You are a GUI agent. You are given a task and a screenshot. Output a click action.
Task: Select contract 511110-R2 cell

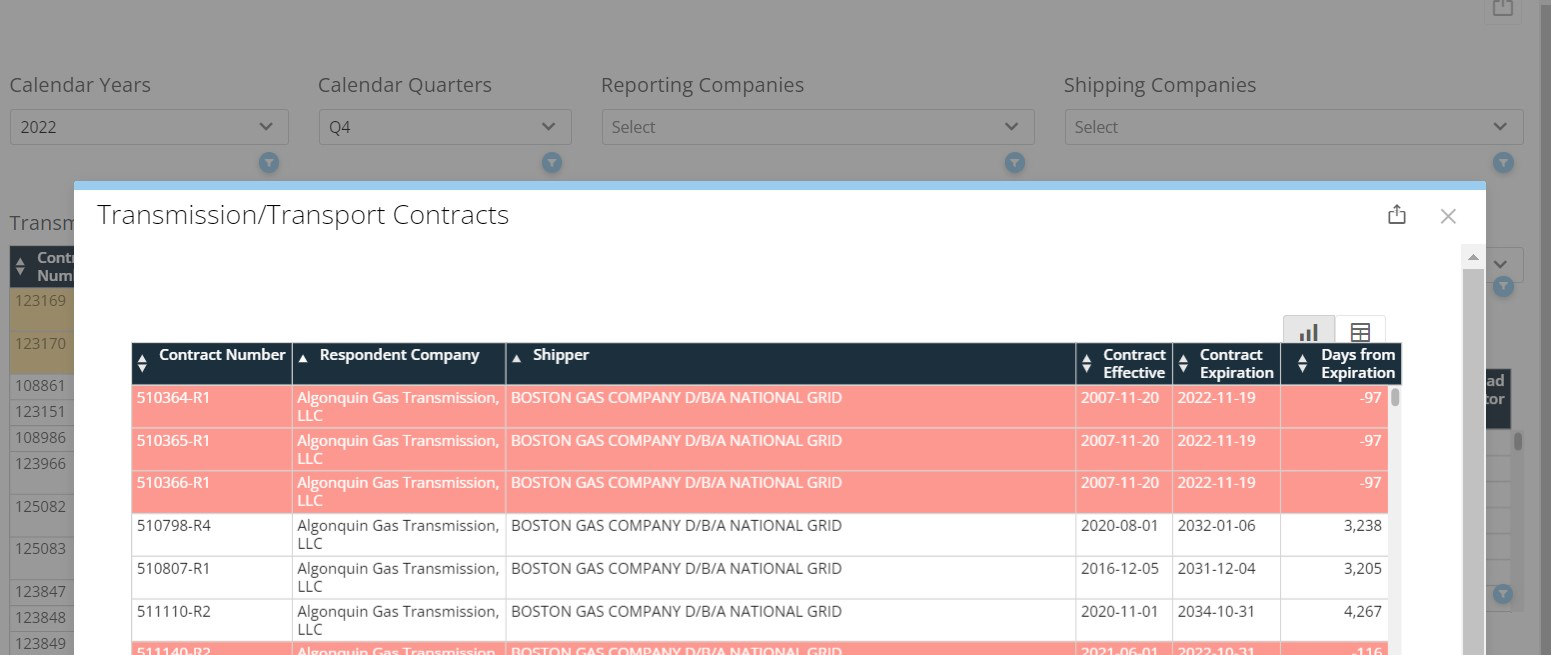pos(212,621)
